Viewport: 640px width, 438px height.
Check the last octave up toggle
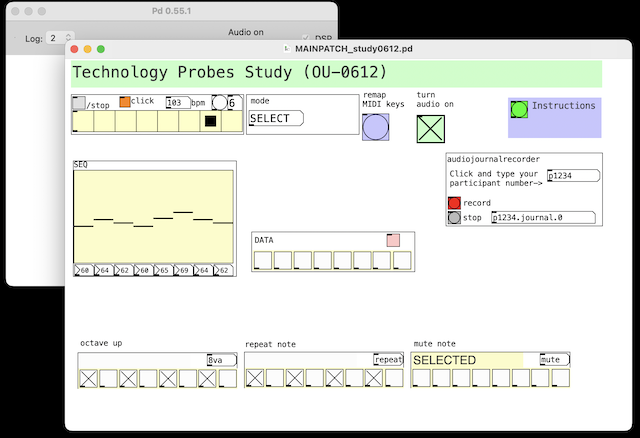tap(228, 378)
